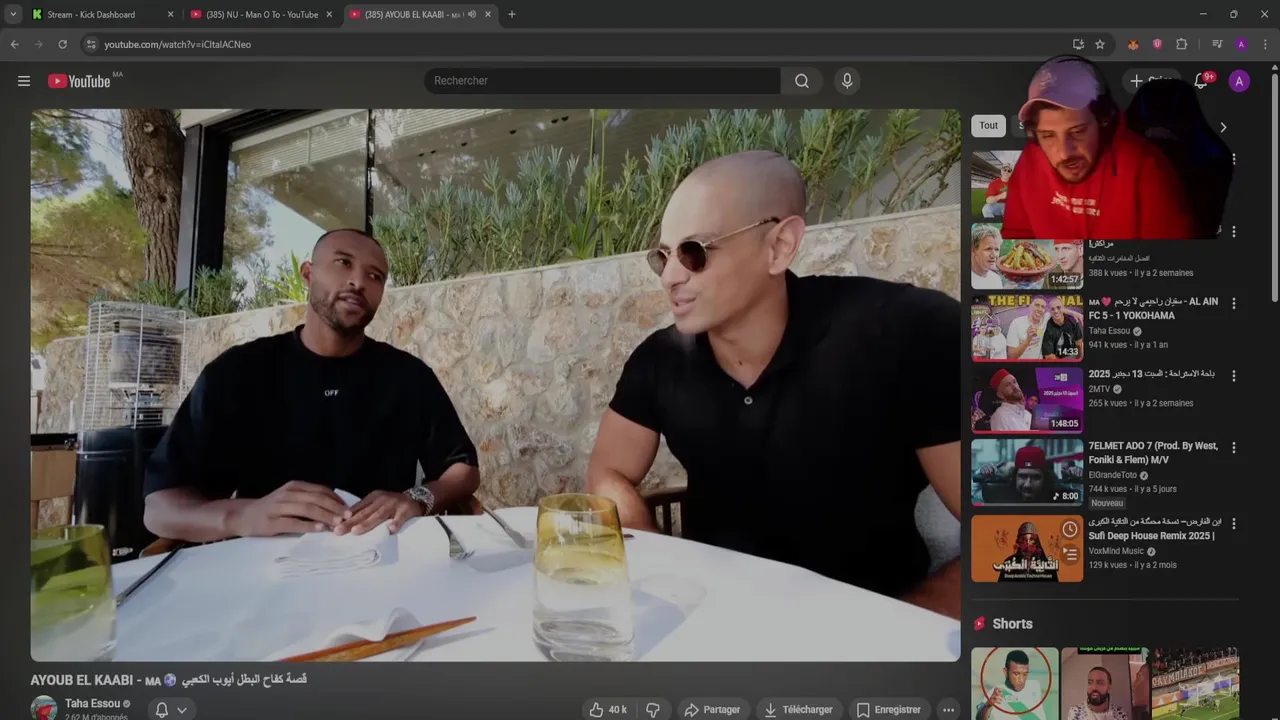1280x720 pixels.
Task: Close the NU - Man O To tab
Action: point(328,14)
